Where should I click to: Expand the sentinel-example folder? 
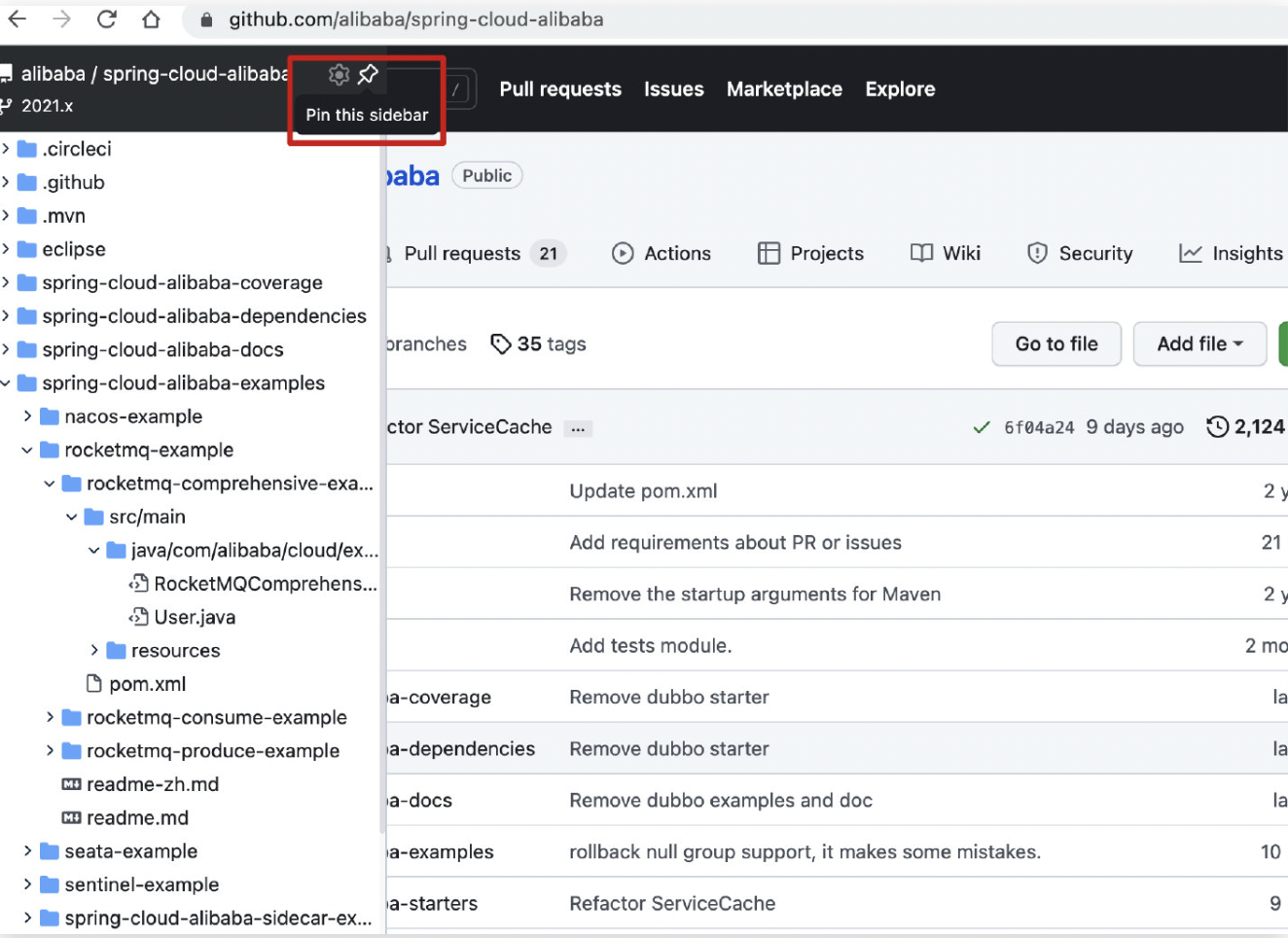pos(27,884)
